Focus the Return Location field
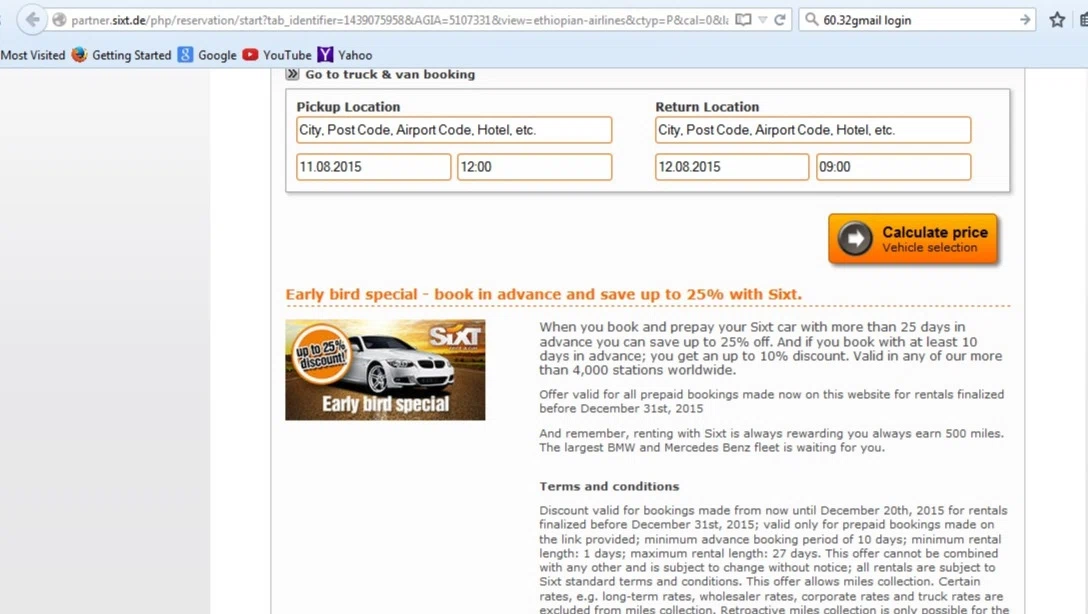1088x614 pixels. (813, 130)
